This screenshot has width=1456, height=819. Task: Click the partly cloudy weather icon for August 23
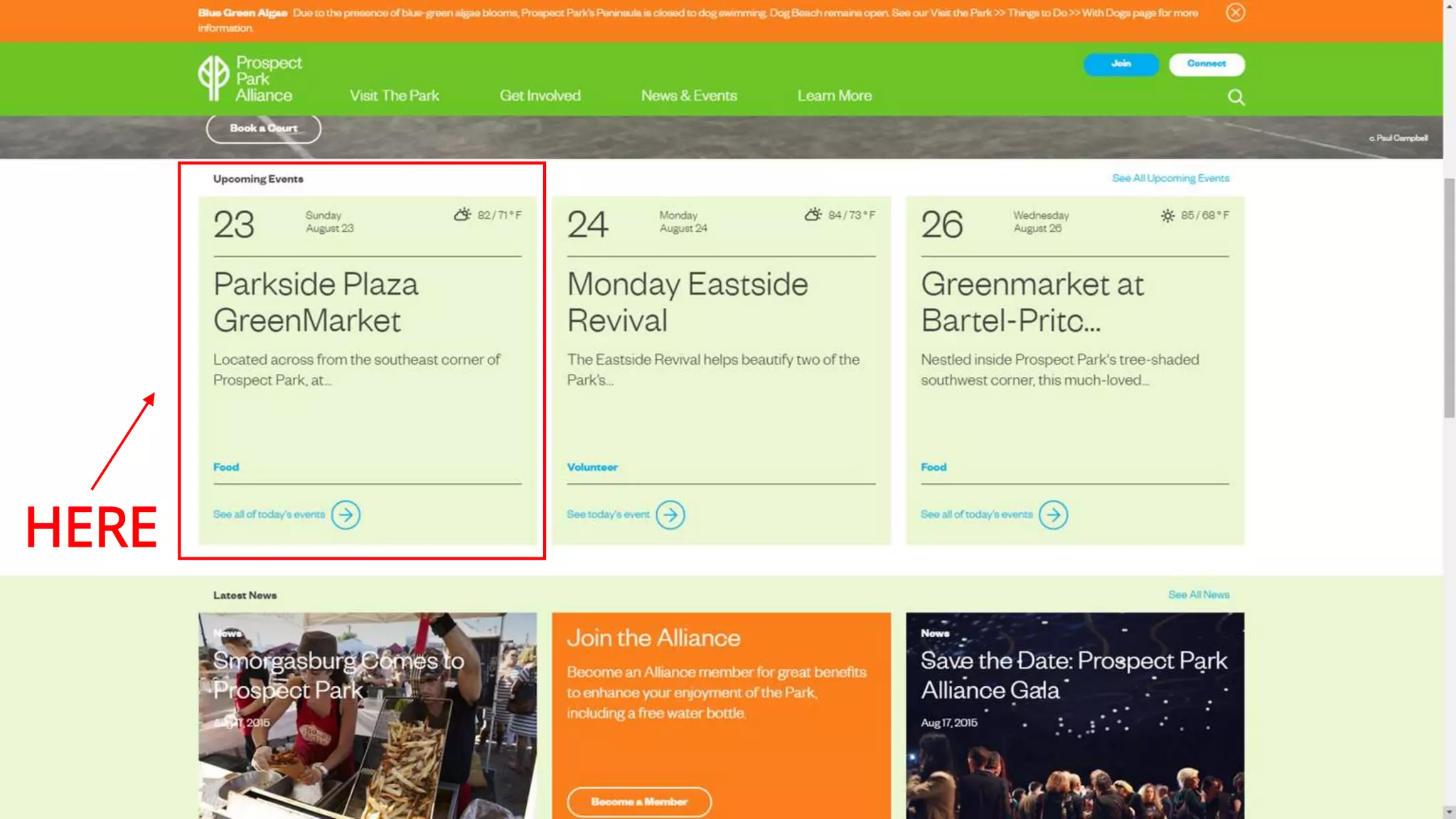coord(462,215)
